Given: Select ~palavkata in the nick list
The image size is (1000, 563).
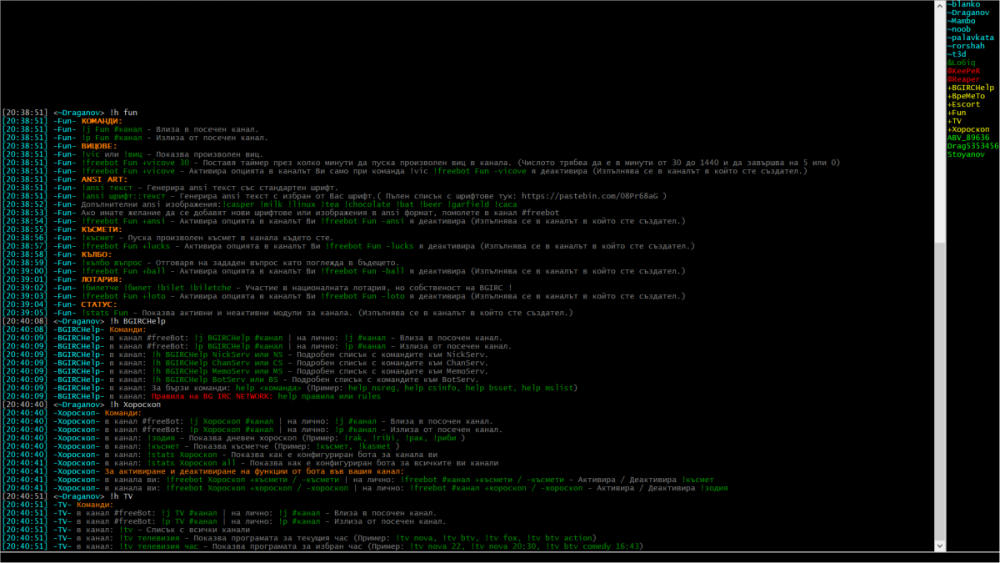Looking at the screenshot, I should click(x=970, y=37).
